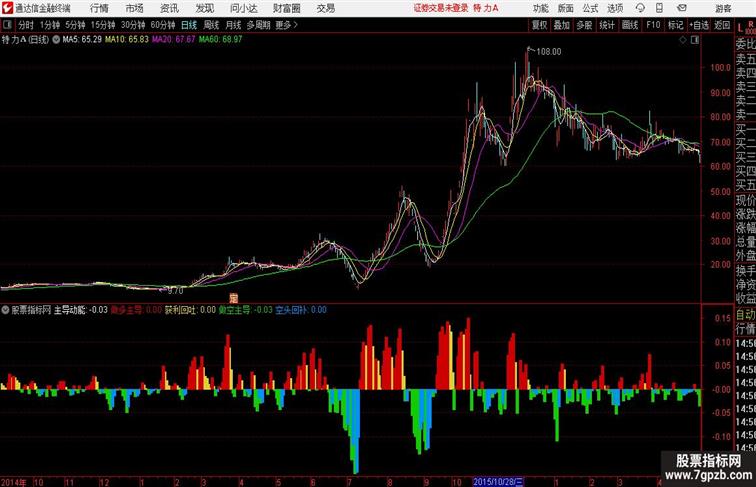Open the customer service headset icon

pos(640,8)
